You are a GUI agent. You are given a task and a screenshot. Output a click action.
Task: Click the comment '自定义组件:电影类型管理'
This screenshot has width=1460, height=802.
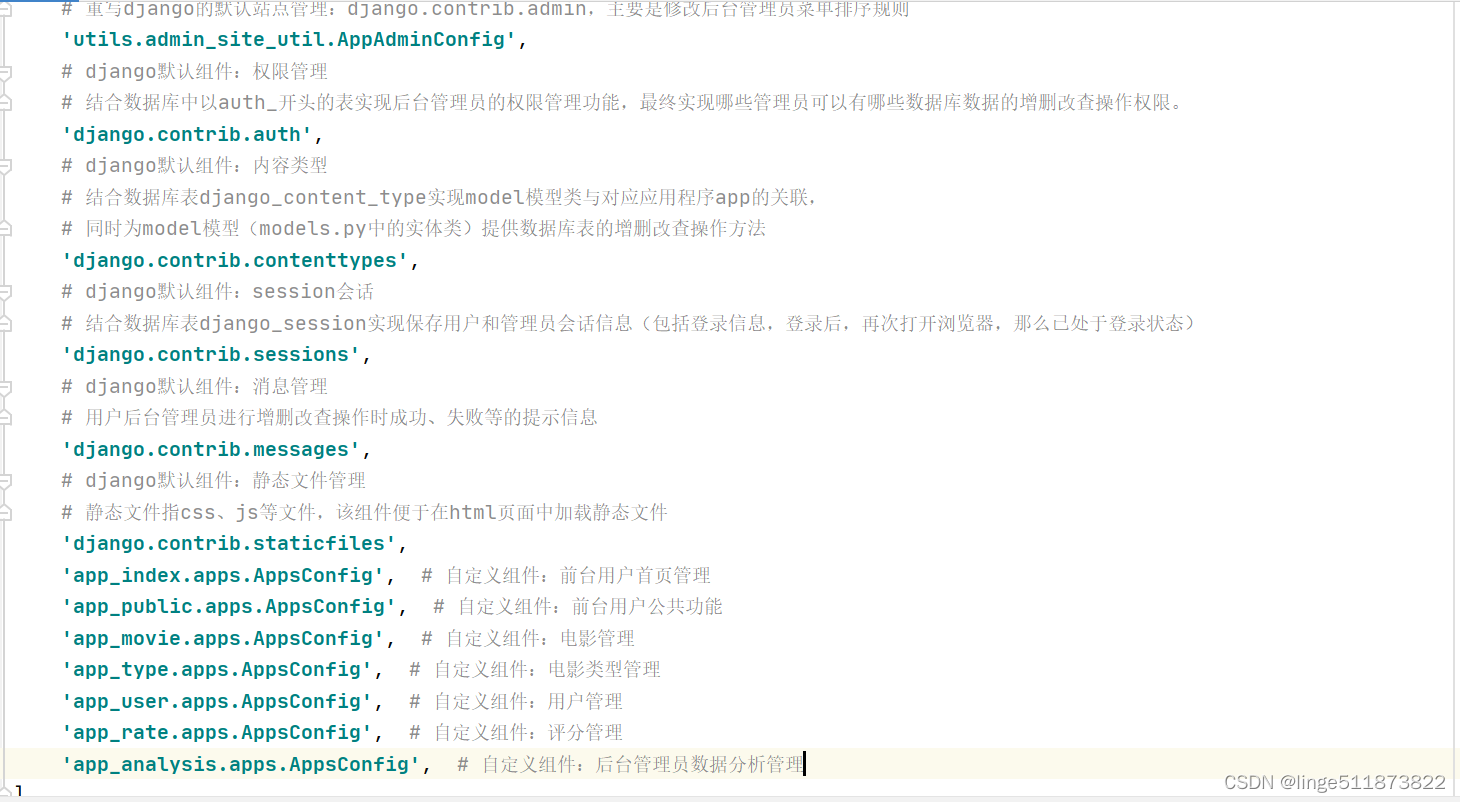point(535,670)
